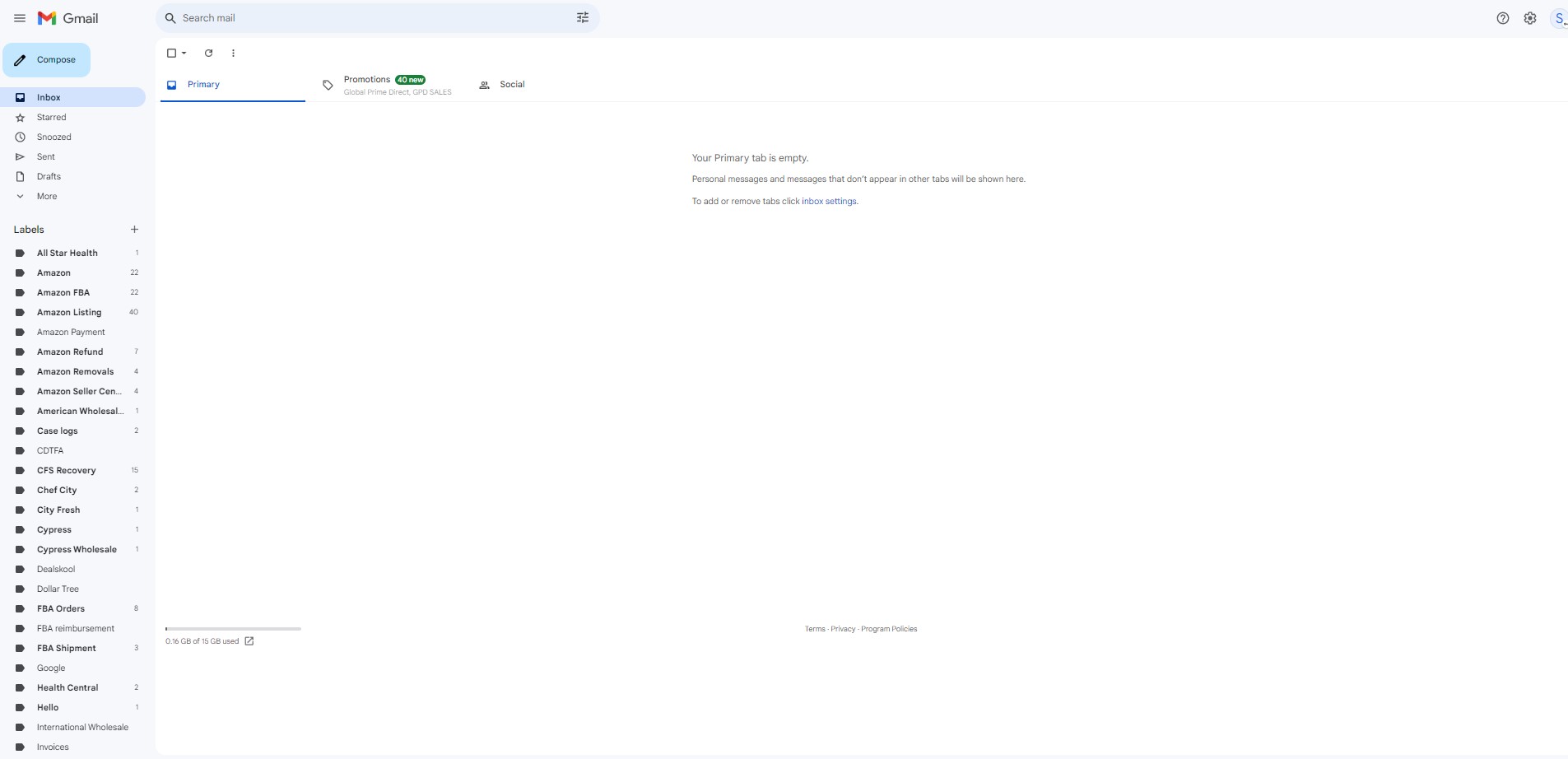
Task: Open the Program Policies link
Action: point(889,629)
